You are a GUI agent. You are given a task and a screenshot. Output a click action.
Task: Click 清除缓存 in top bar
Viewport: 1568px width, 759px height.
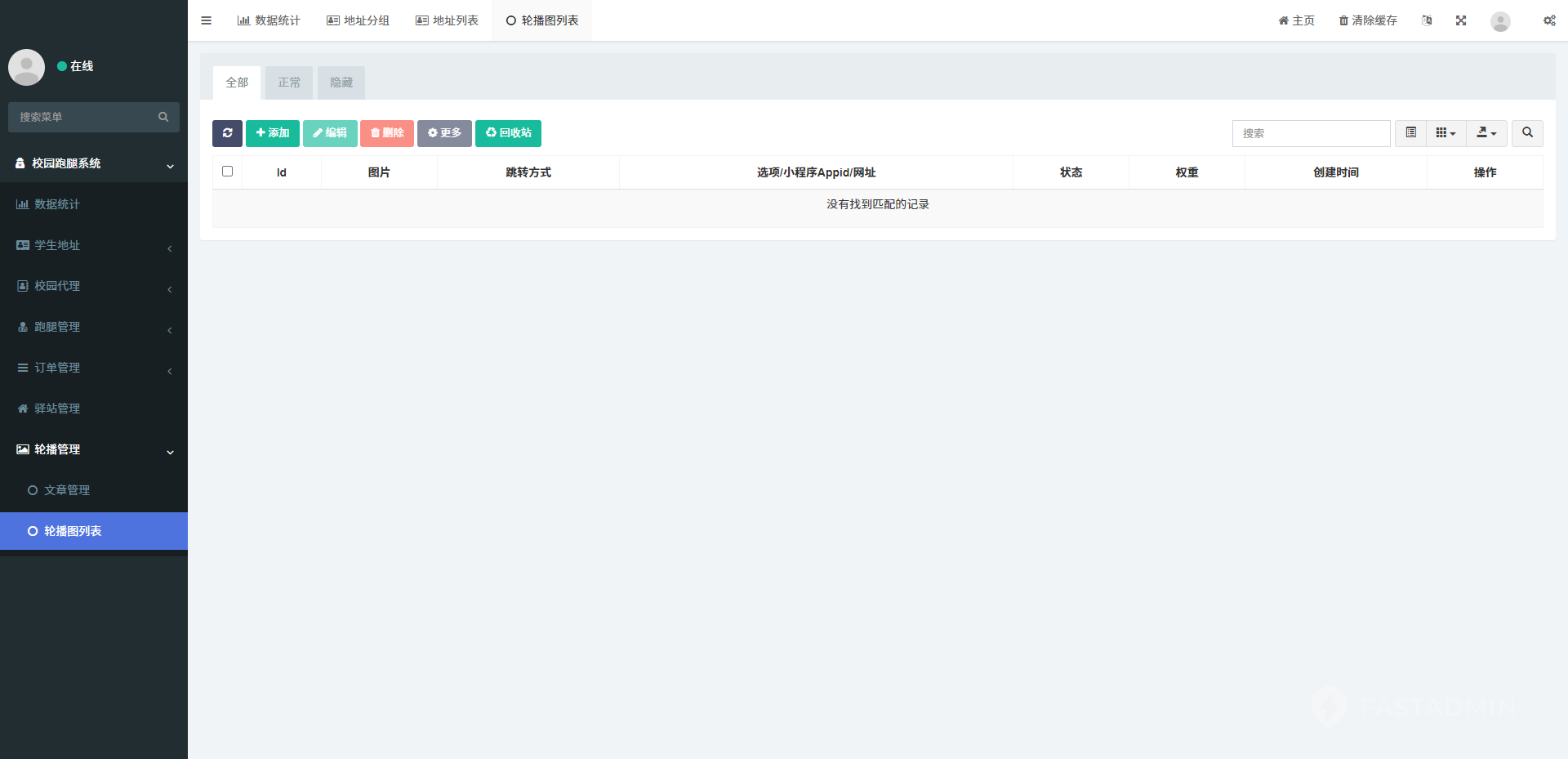1368,20
